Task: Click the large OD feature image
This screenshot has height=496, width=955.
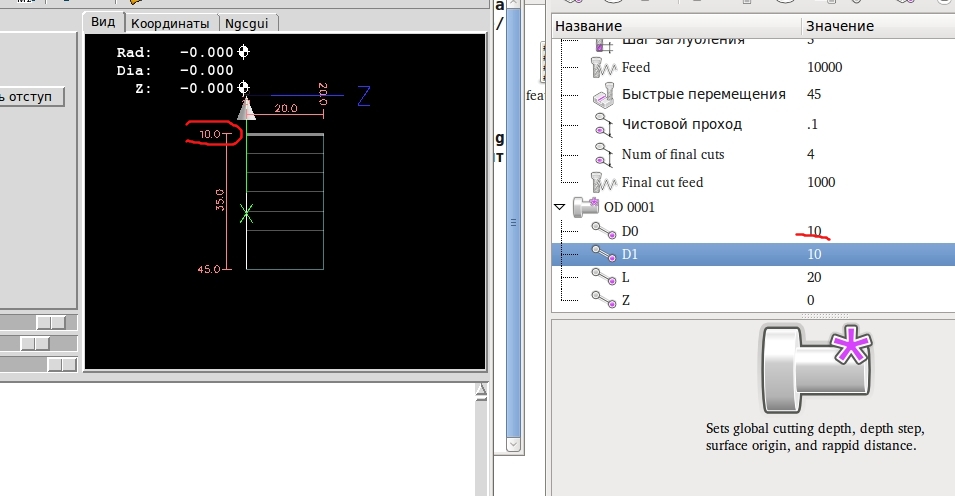Action: click(x=816, y=369)
